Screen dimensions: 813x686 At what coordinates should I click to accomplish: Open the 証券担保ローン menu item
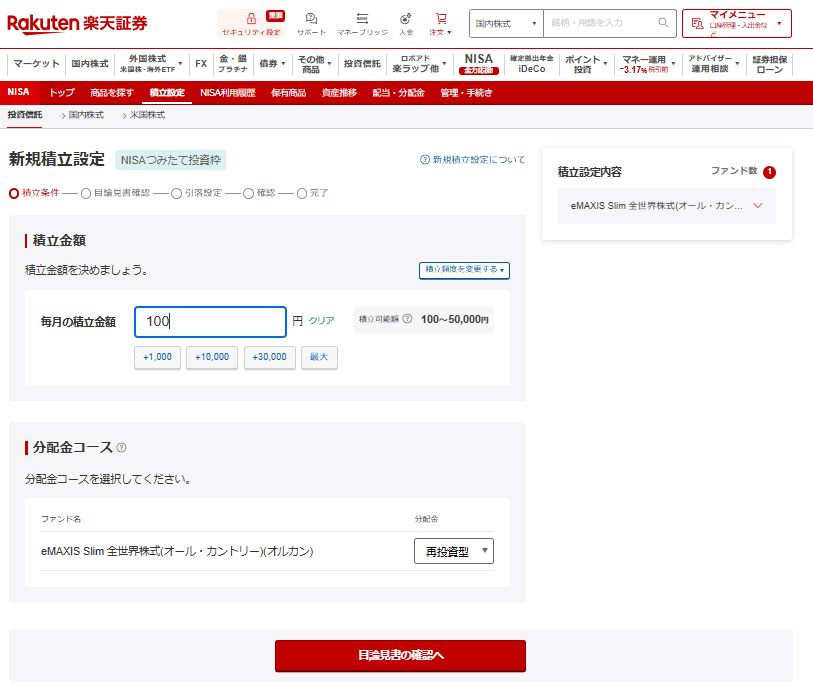coord(769,64)
